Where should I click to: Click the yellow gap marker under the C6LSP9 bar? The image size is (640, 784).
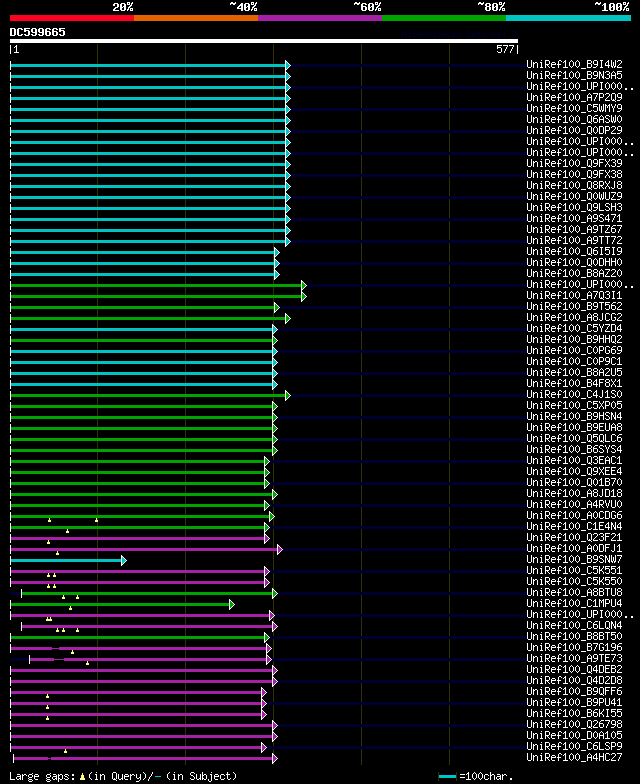tap(66, 751)
